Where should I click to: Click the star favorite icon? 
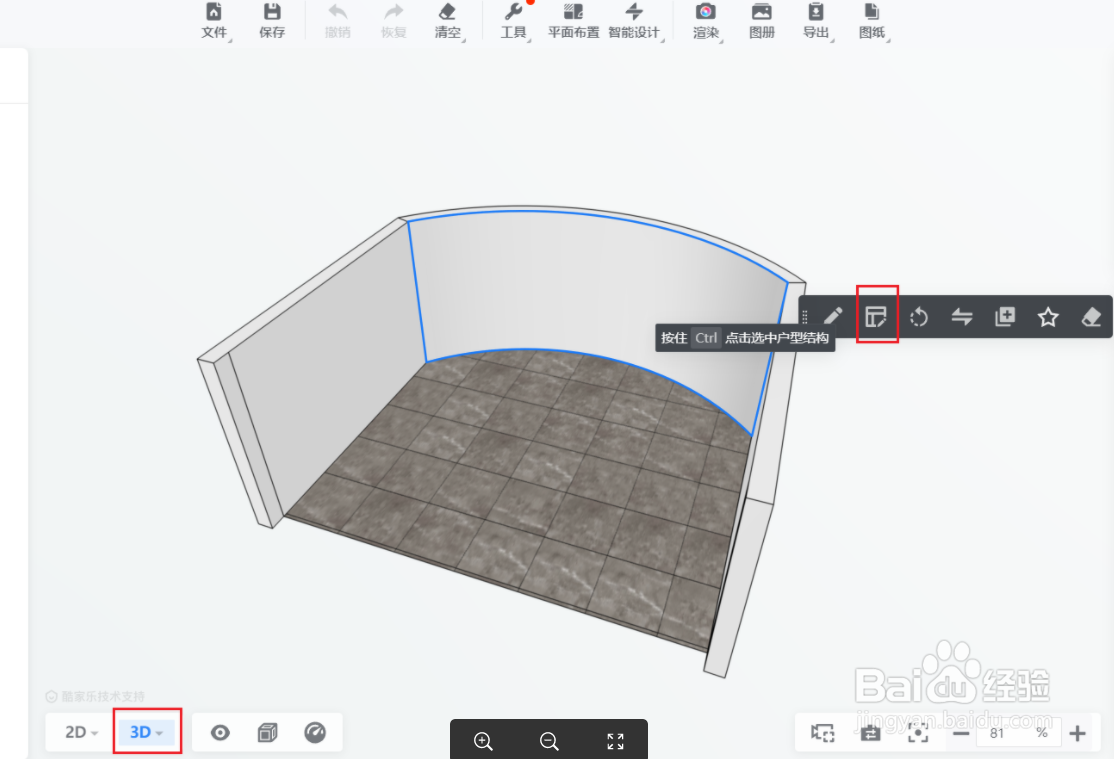pos(1048,317)
